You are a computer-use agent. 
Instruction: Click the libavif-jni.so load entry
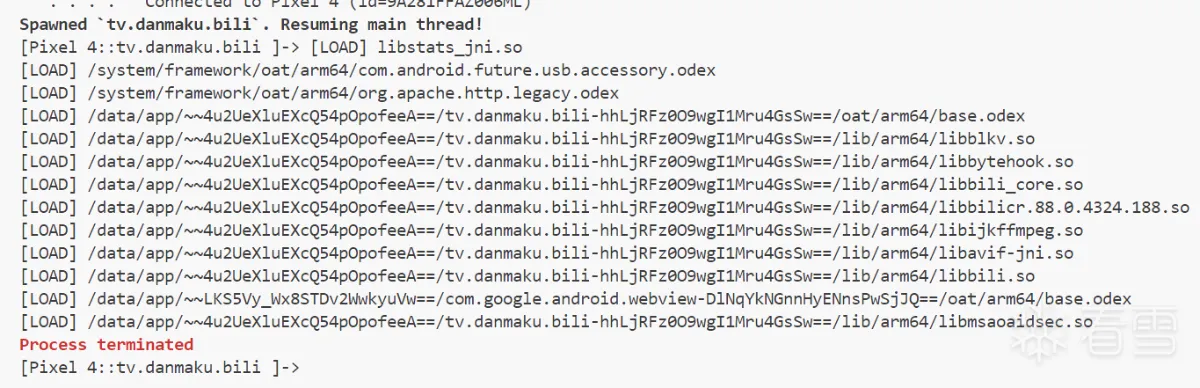tap(546, 254)
